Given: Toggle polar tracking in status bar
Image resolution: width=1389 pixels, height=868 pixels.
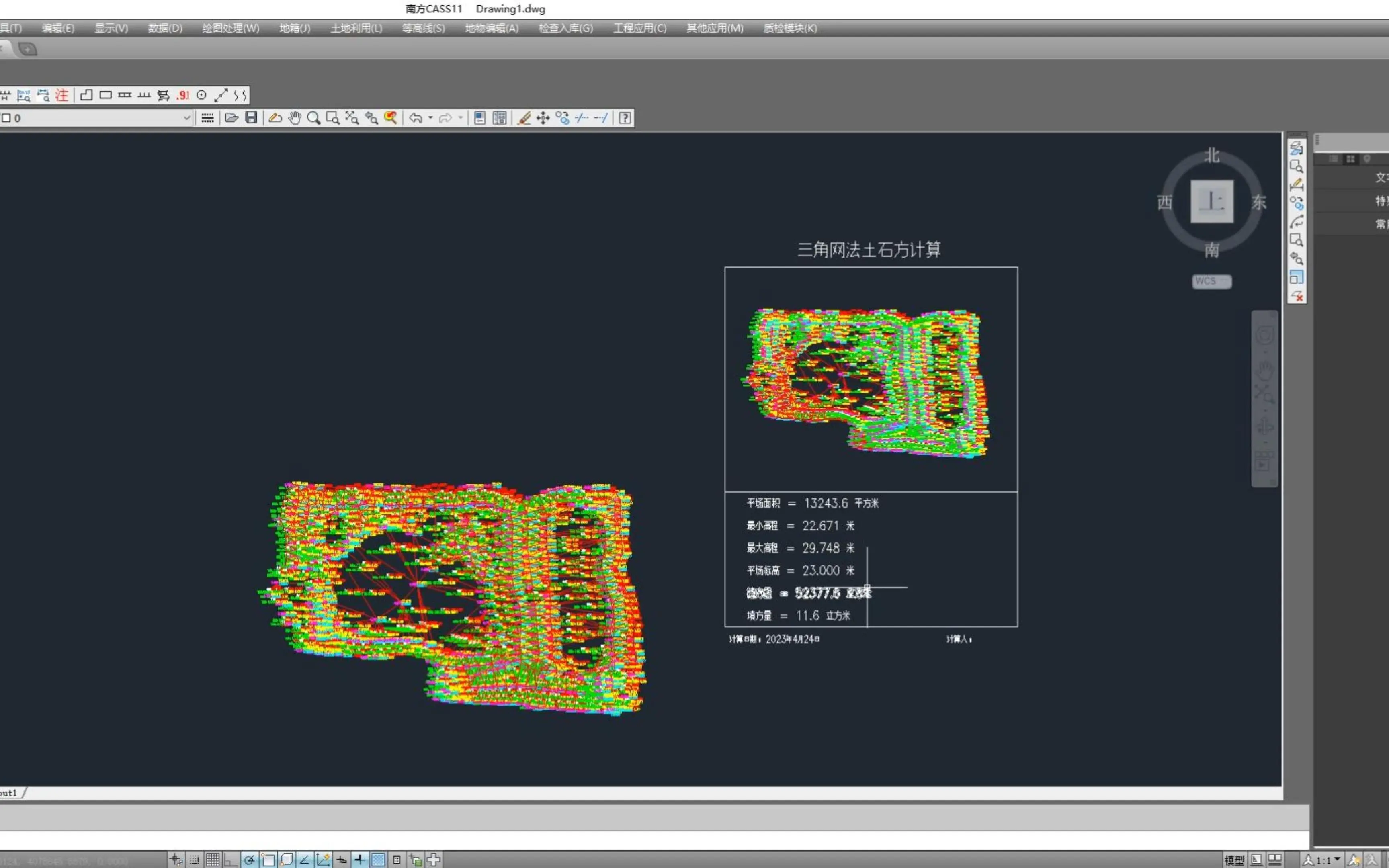Looking at the screenshot, I should click(x=249, y=860).
